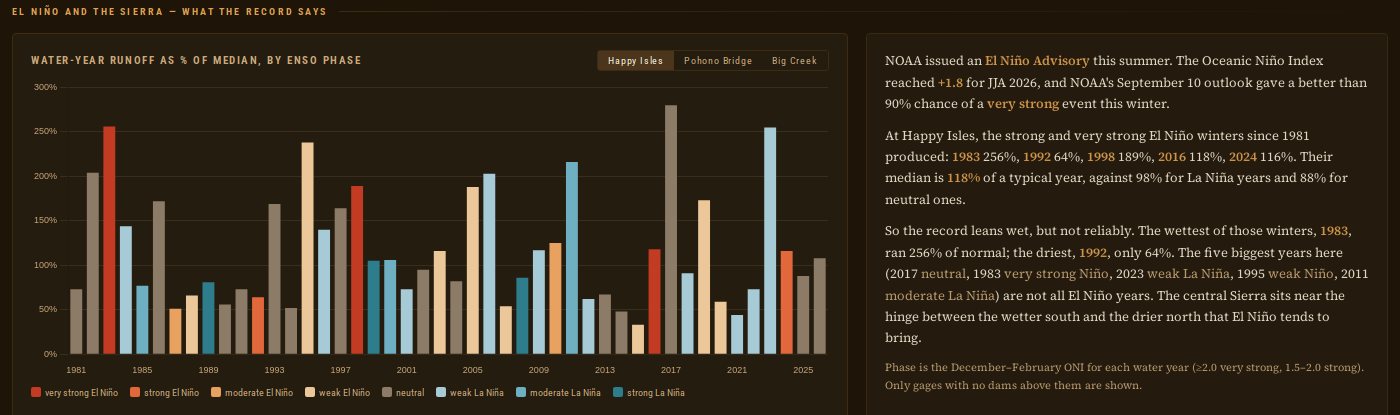Click 'El Niño and the Sierra' section heading
Image resolution: width=1400 pixels, height=415 pixels.
click(169, 12)
